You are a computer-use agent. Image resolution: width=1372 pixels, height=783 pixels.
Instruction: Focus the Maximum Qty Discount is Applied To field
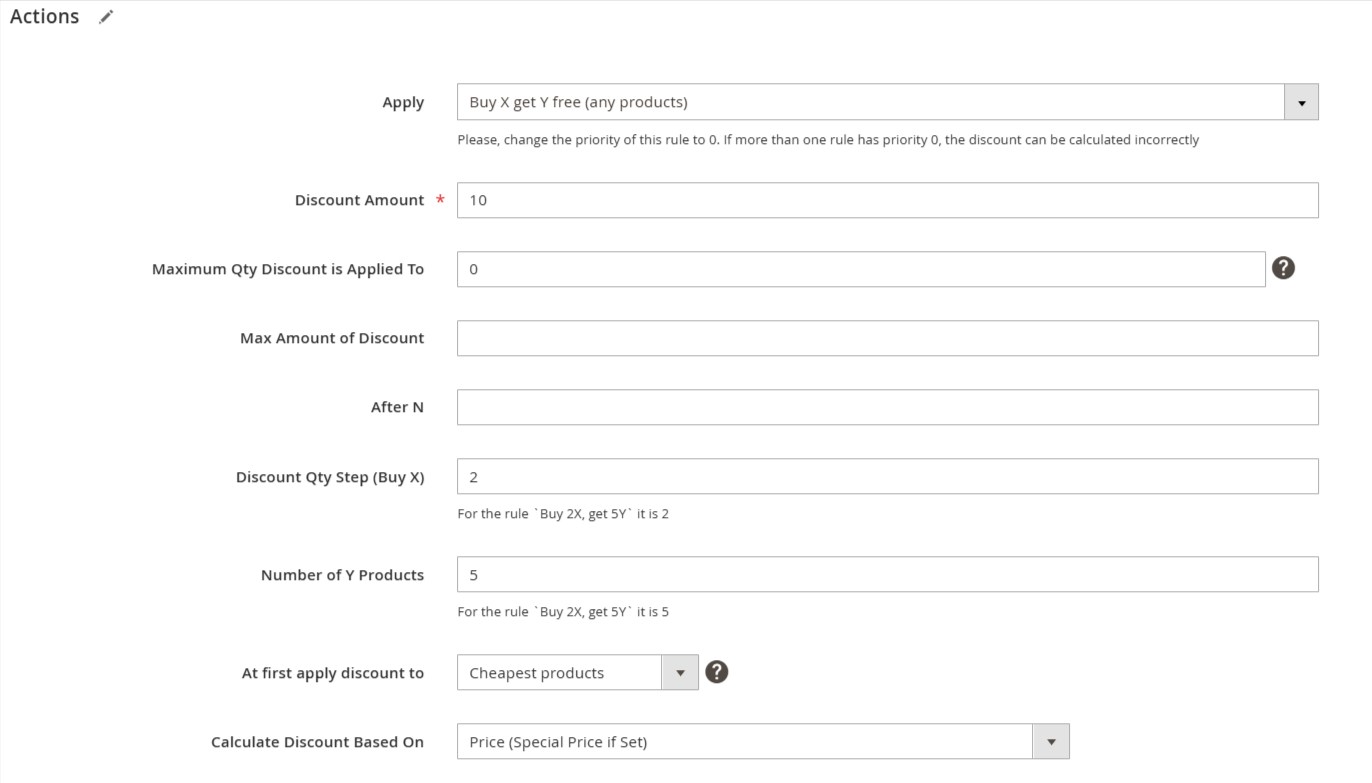pyautogui.click(x=861, y=269)
